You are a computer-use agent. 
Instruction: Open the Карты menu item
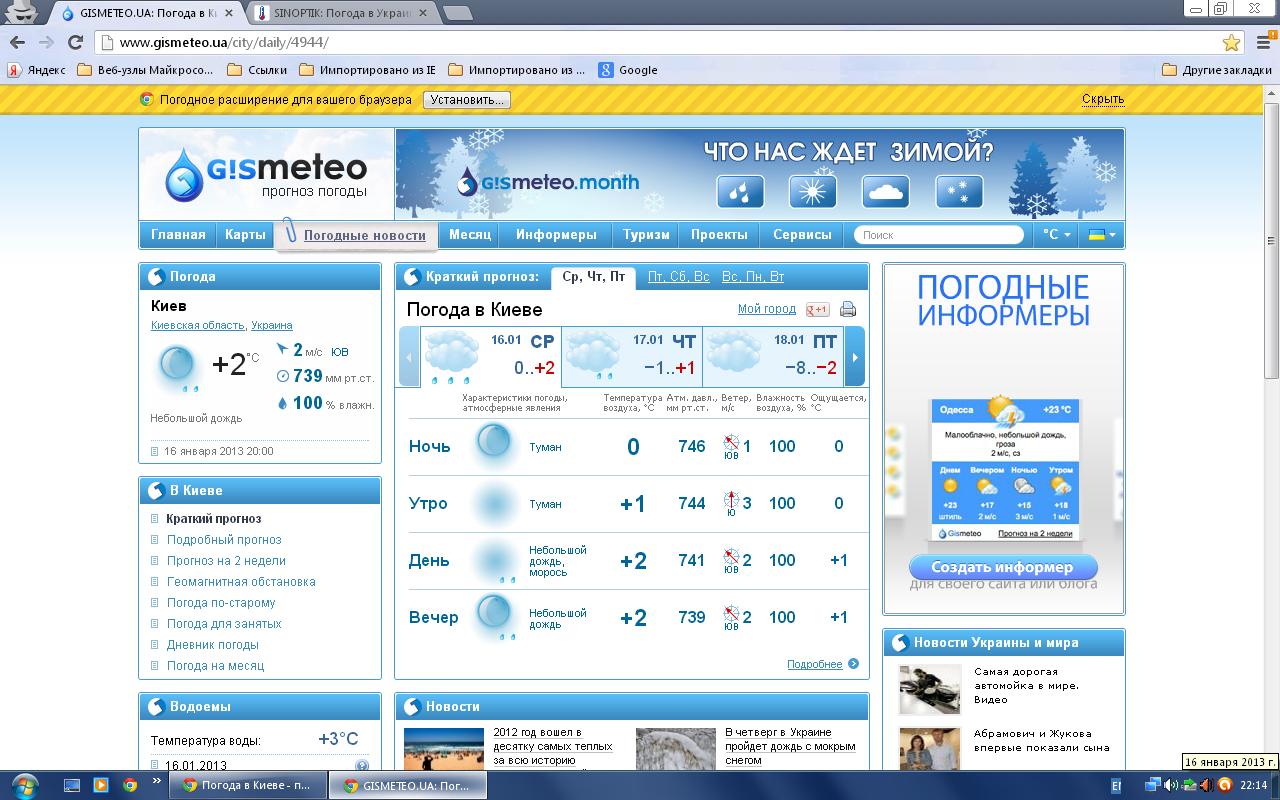245,235
